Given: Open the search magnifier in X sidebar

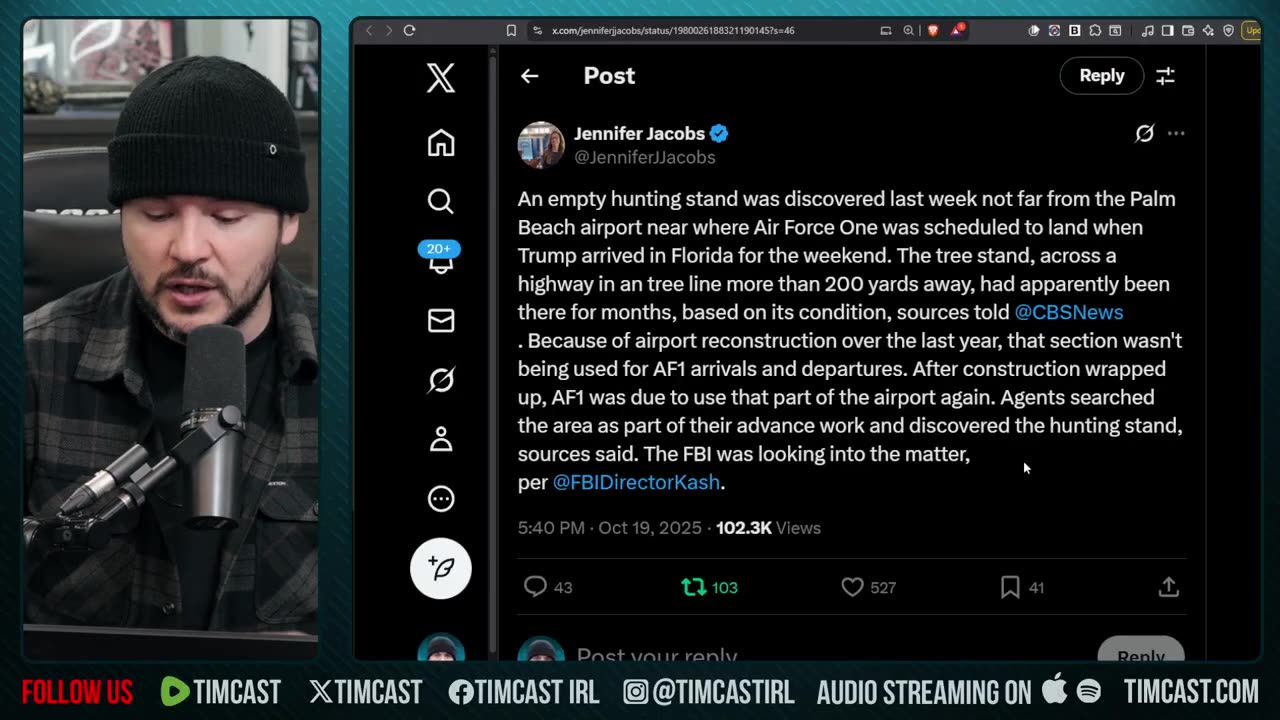Looking at the screenshot, I should coord(441,202).
